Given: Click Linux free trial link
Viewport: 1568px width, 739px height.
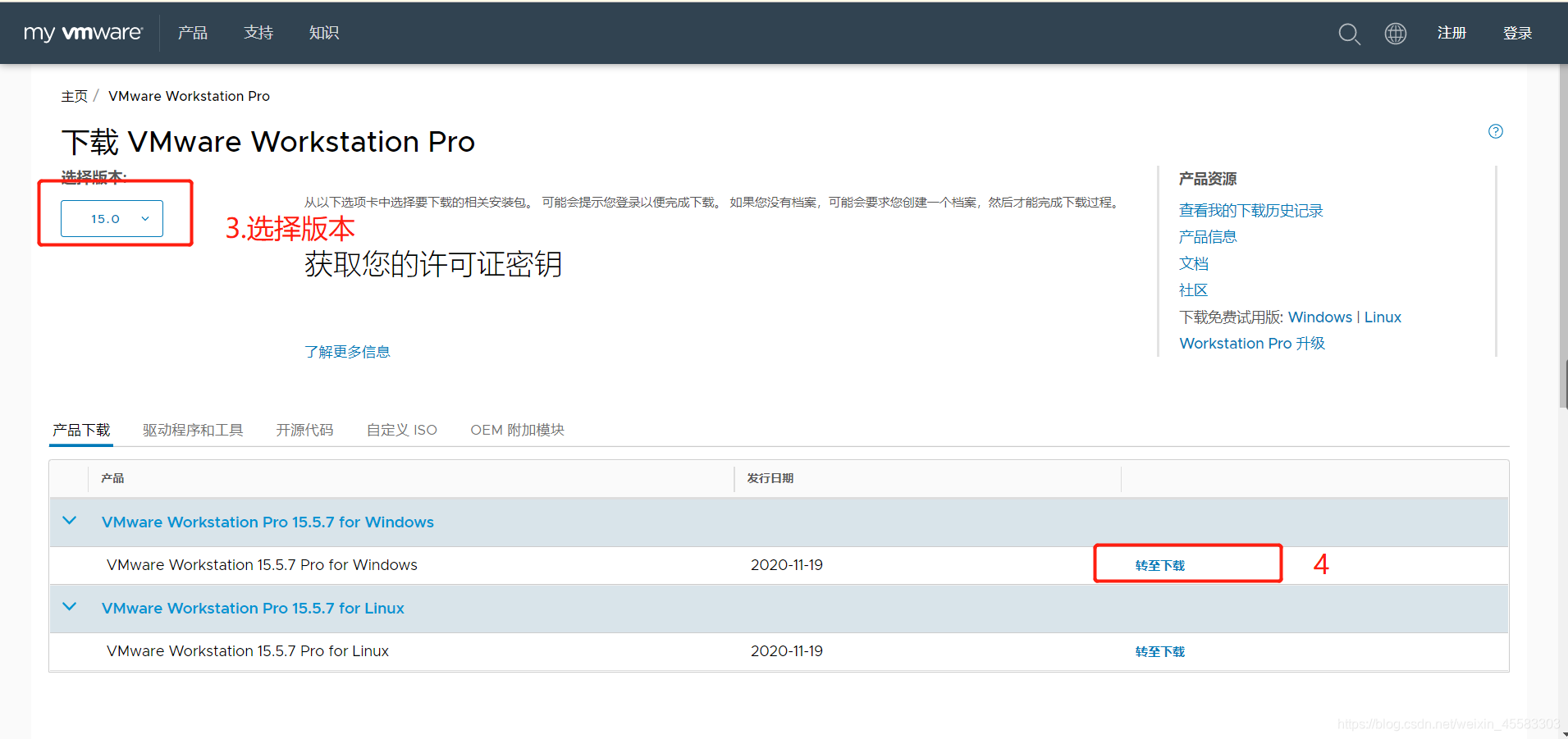Looking at the screenshot, I should 1383,317.
